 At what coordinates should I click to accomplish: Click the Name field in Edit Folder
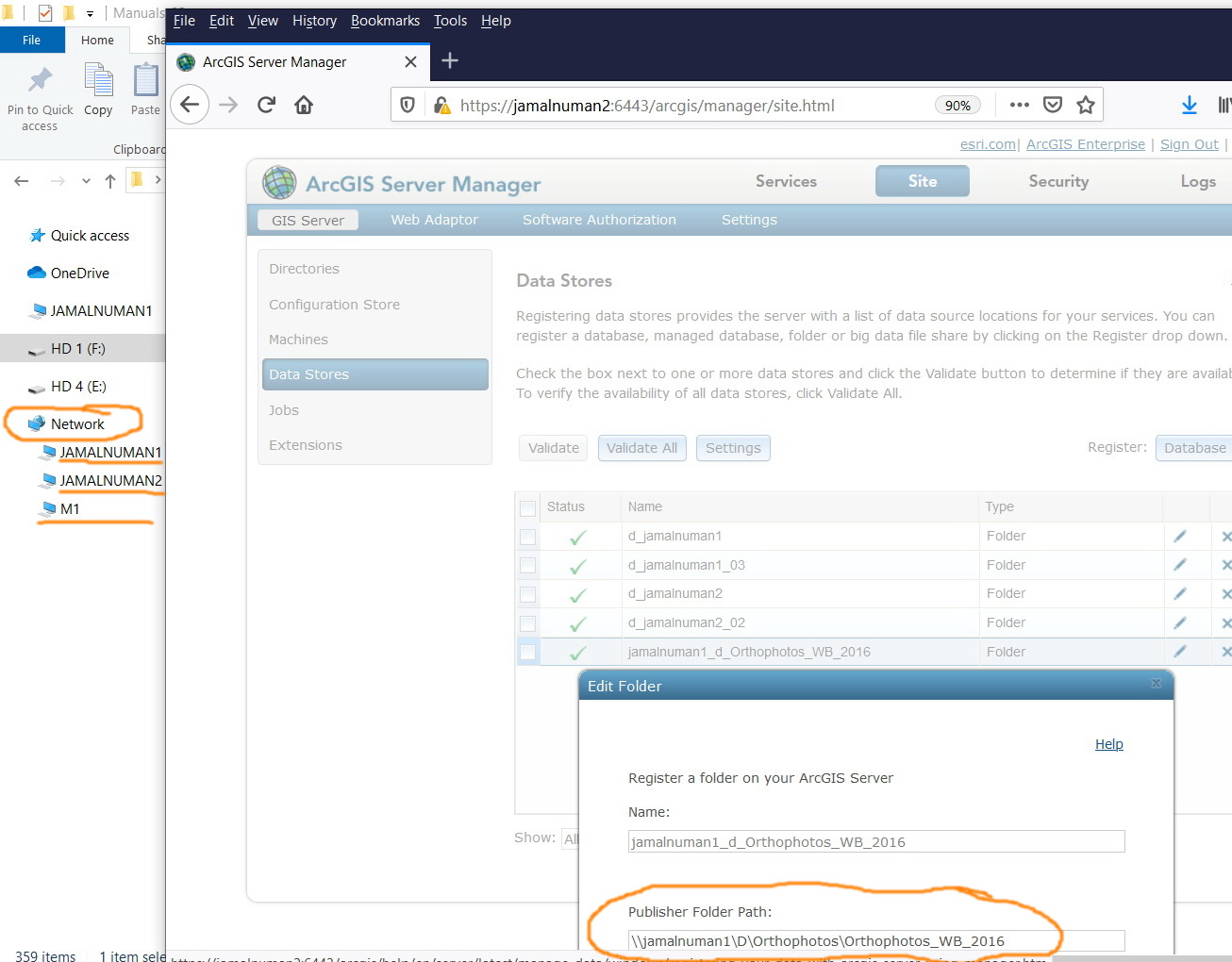[x=876, y=841]
